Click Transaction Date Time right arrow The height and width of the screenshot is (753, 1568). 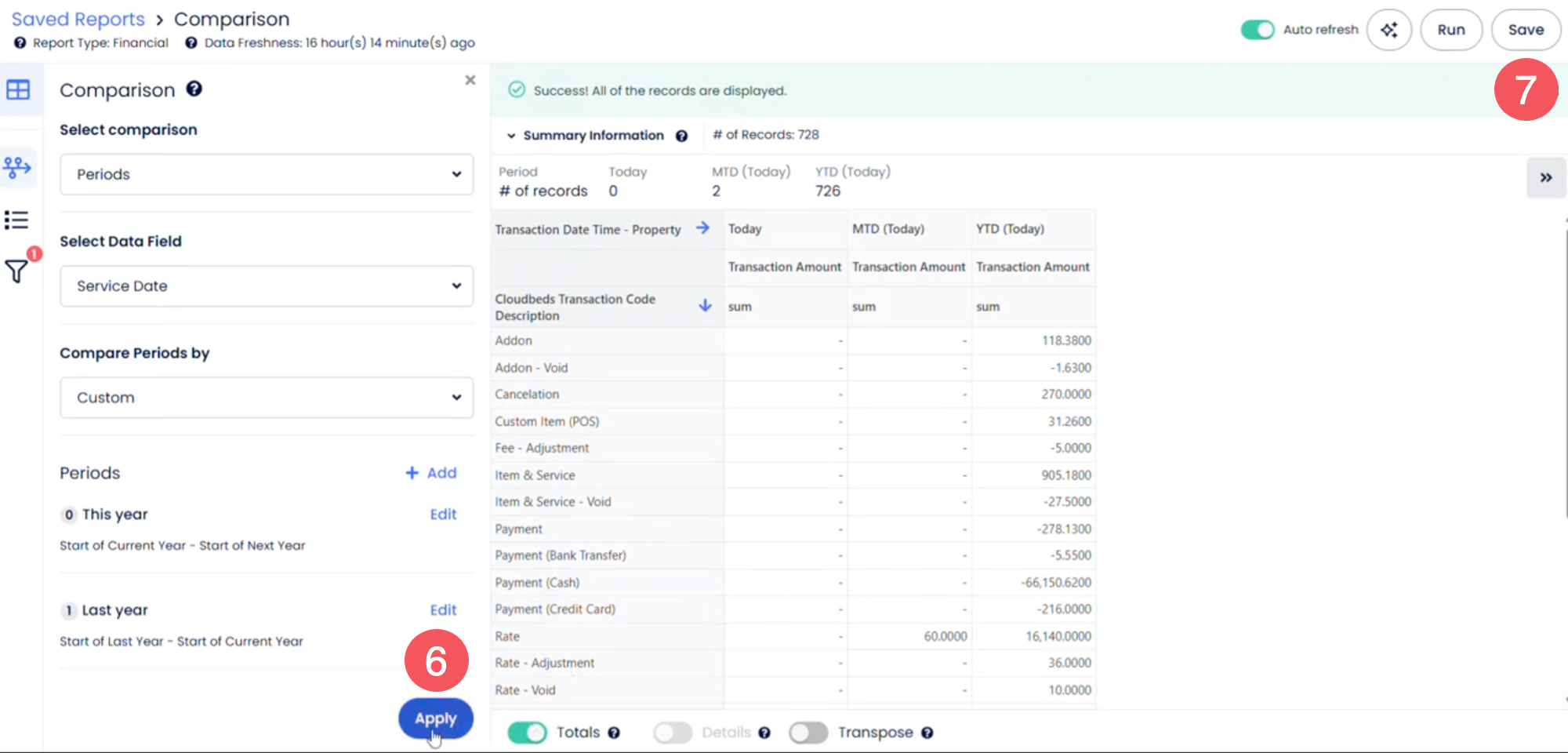pos(702,228)
